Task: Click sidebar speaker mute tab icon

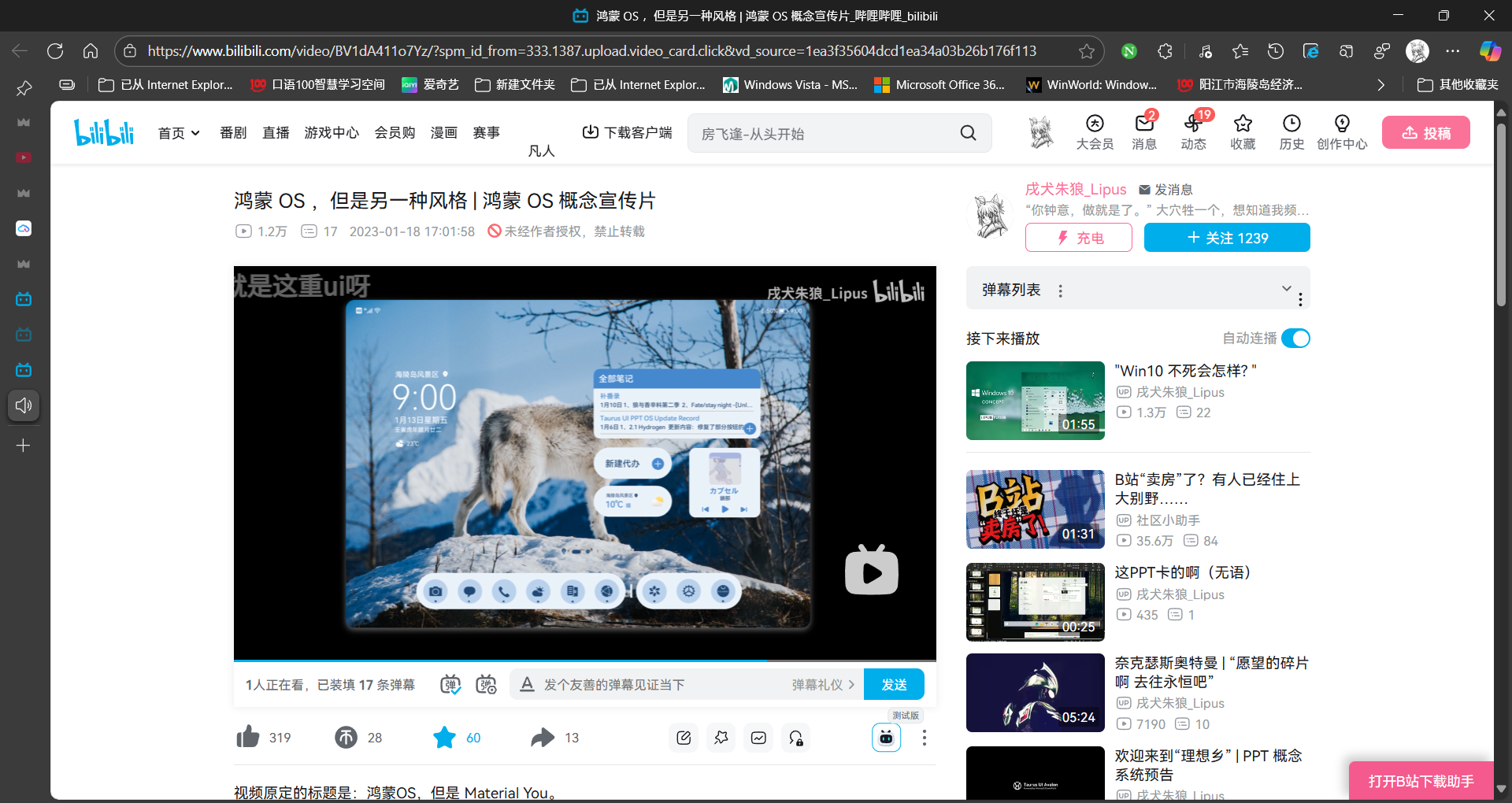Action: click(24, 405)
